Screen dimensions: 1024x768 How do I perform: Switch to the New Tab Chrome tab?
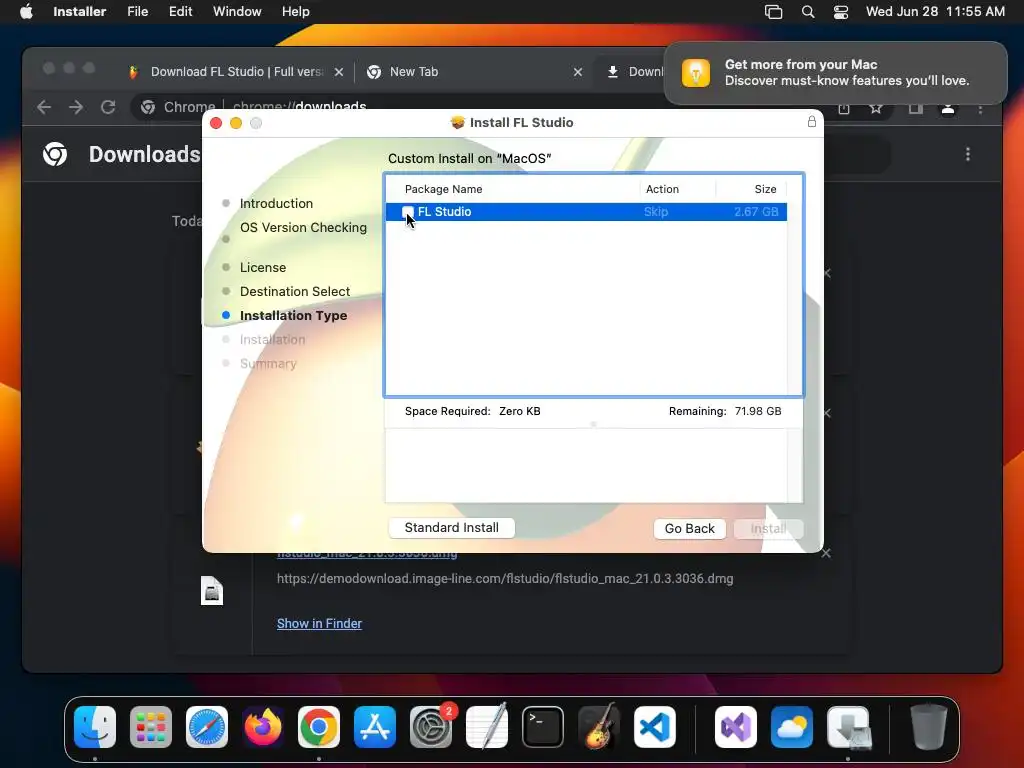(x=413, y=72)
